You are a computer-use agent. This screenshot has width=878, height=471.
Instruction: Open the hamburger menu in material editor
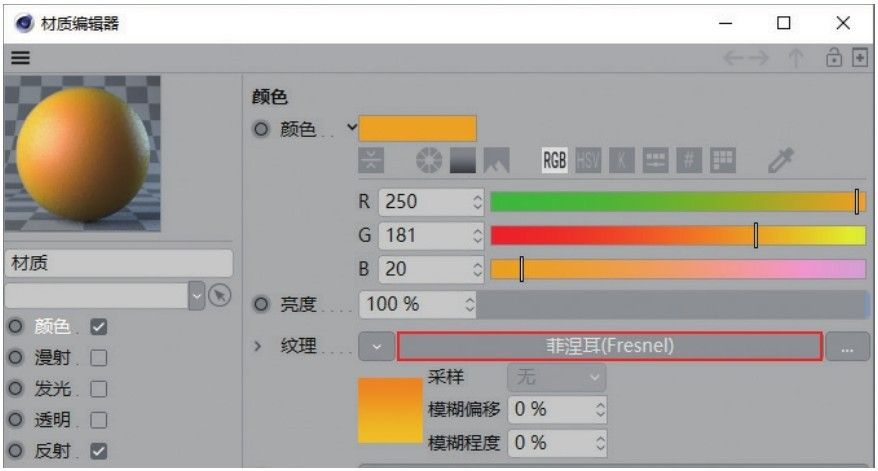pyautogui.click(x=20, y=59)
